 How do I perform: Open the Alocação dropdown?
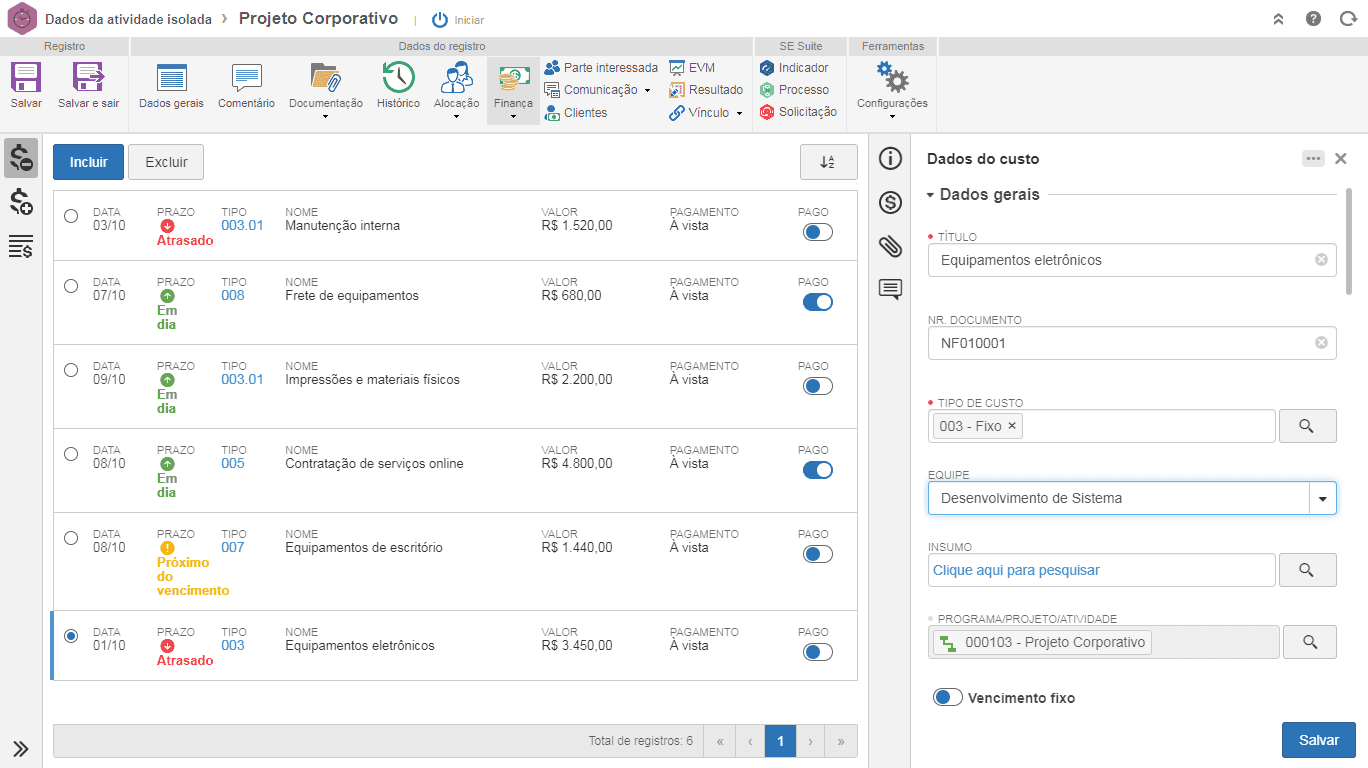coord(457,91)
